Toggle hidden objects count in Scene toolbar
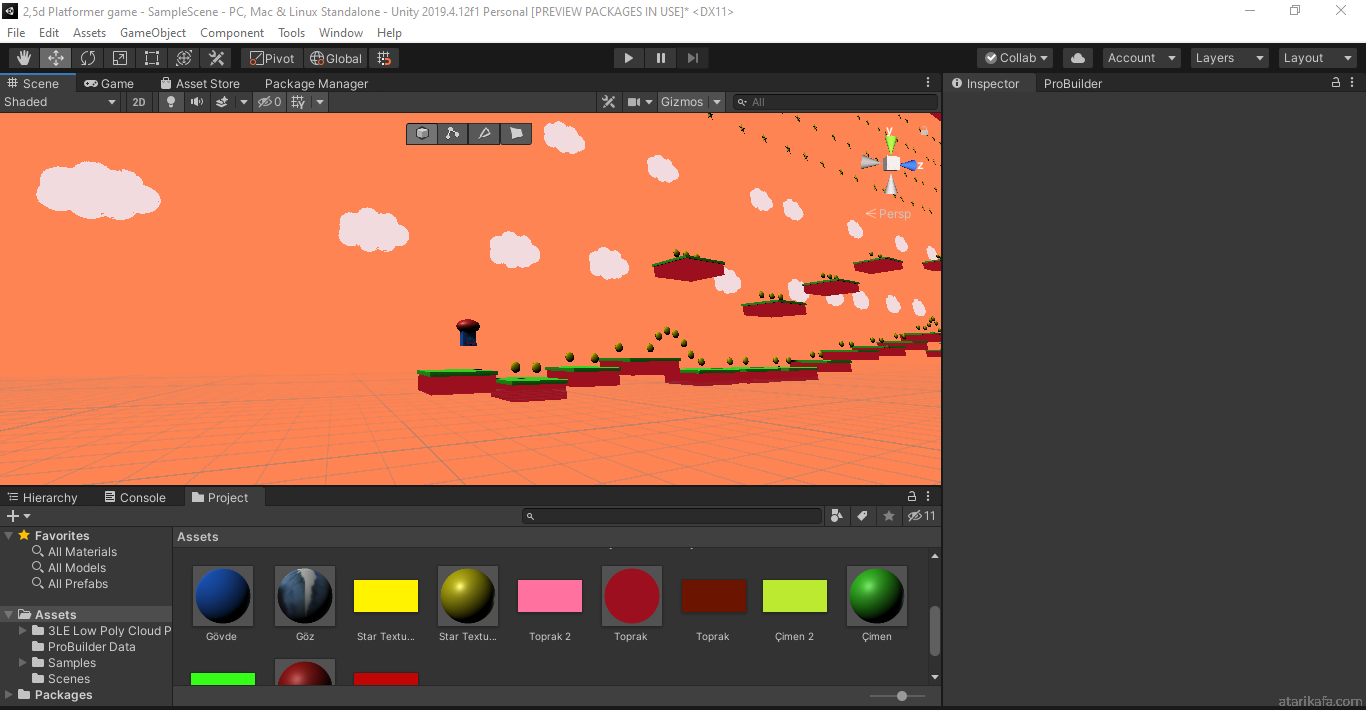This screenshot has width=1366, height=710. click(269, 102)
